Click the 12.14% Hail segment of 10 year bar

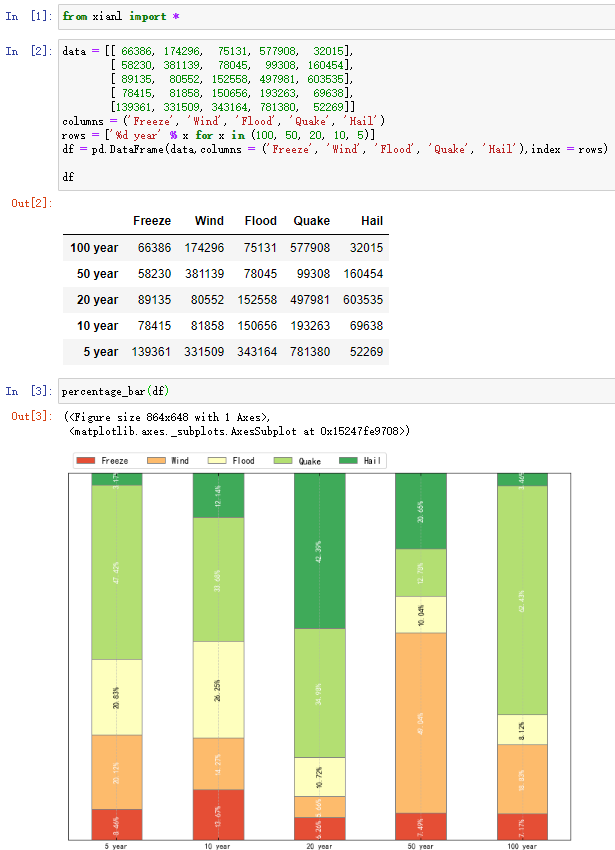(219, 495)
